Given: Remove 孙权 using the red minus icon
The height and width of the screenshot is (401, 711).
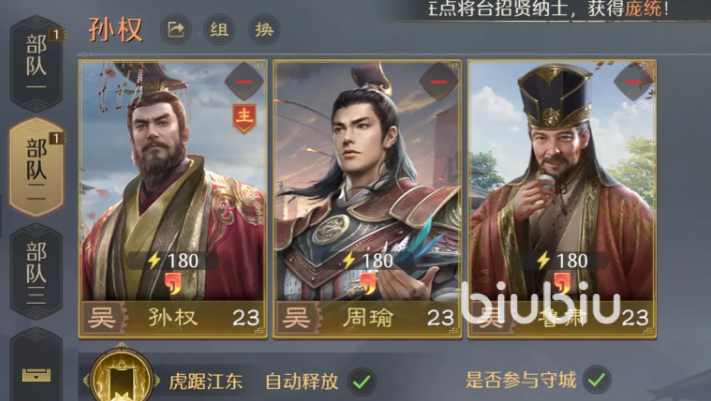Looking at the screenshot, I should (244, 82).
